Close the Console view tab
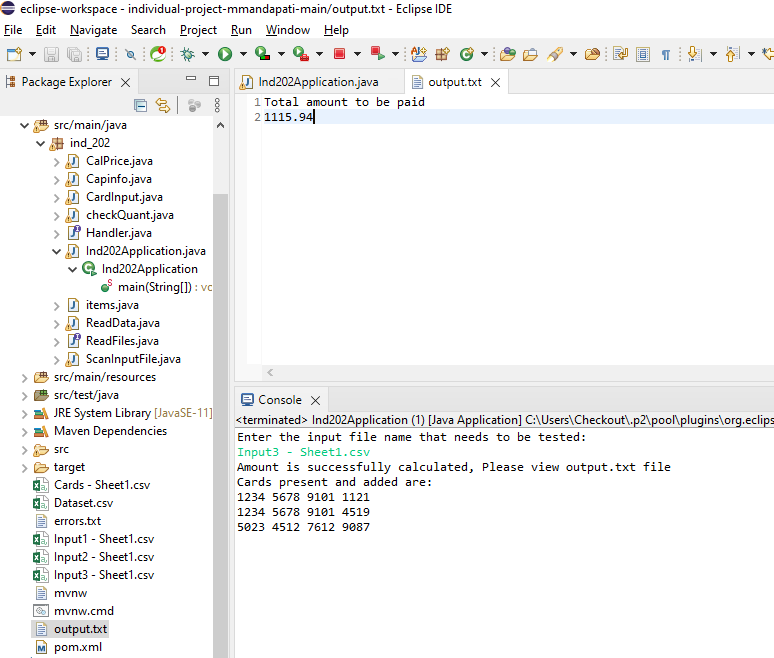The height and width of the screenshot is (658, 774). [x=315, y=400]
